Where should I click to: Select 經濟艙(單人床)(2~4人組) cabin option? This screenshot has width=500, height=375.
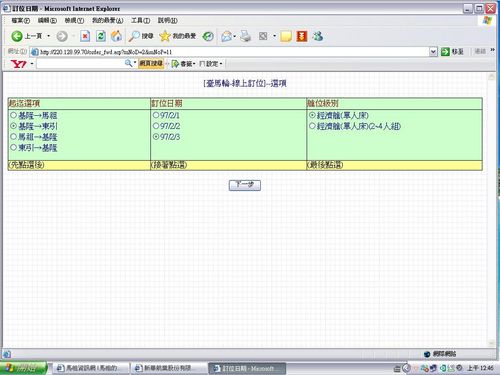(312, 126)
